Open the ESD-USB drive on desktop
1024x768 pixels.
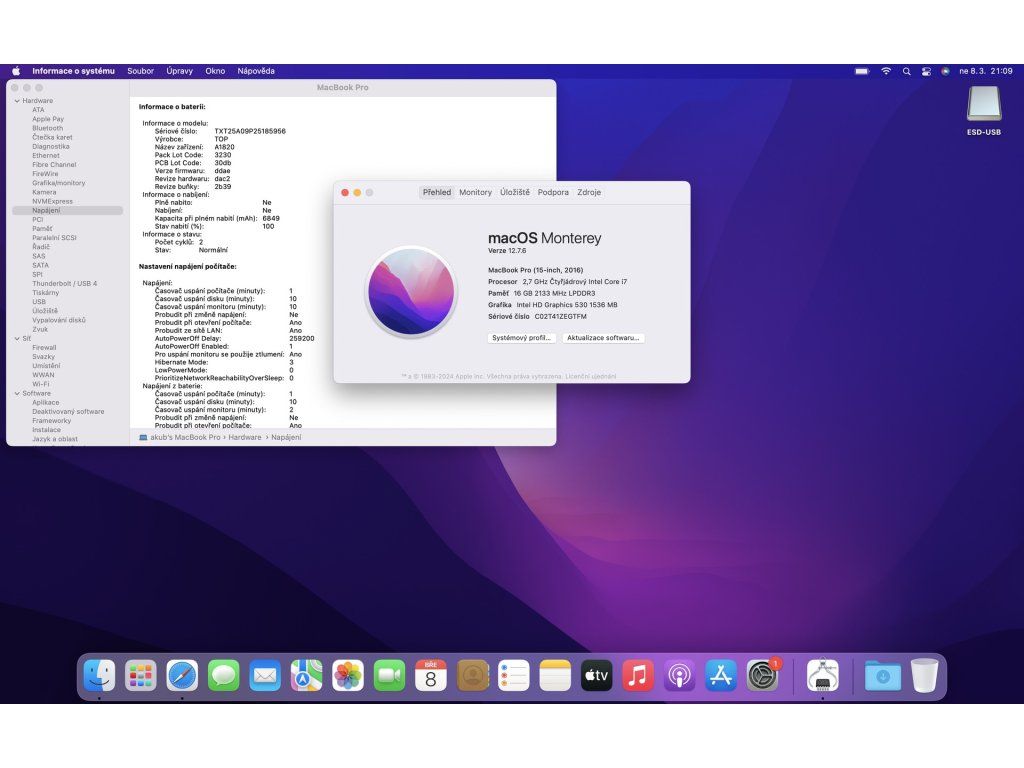983,106
